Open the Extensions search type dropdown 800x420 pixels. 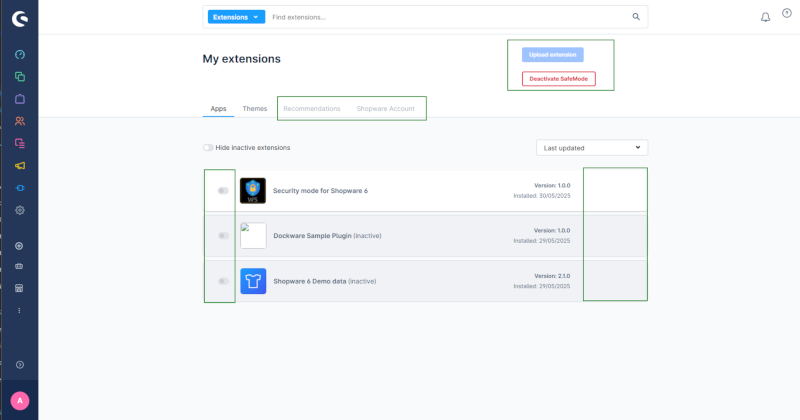[x=236, y=17]
